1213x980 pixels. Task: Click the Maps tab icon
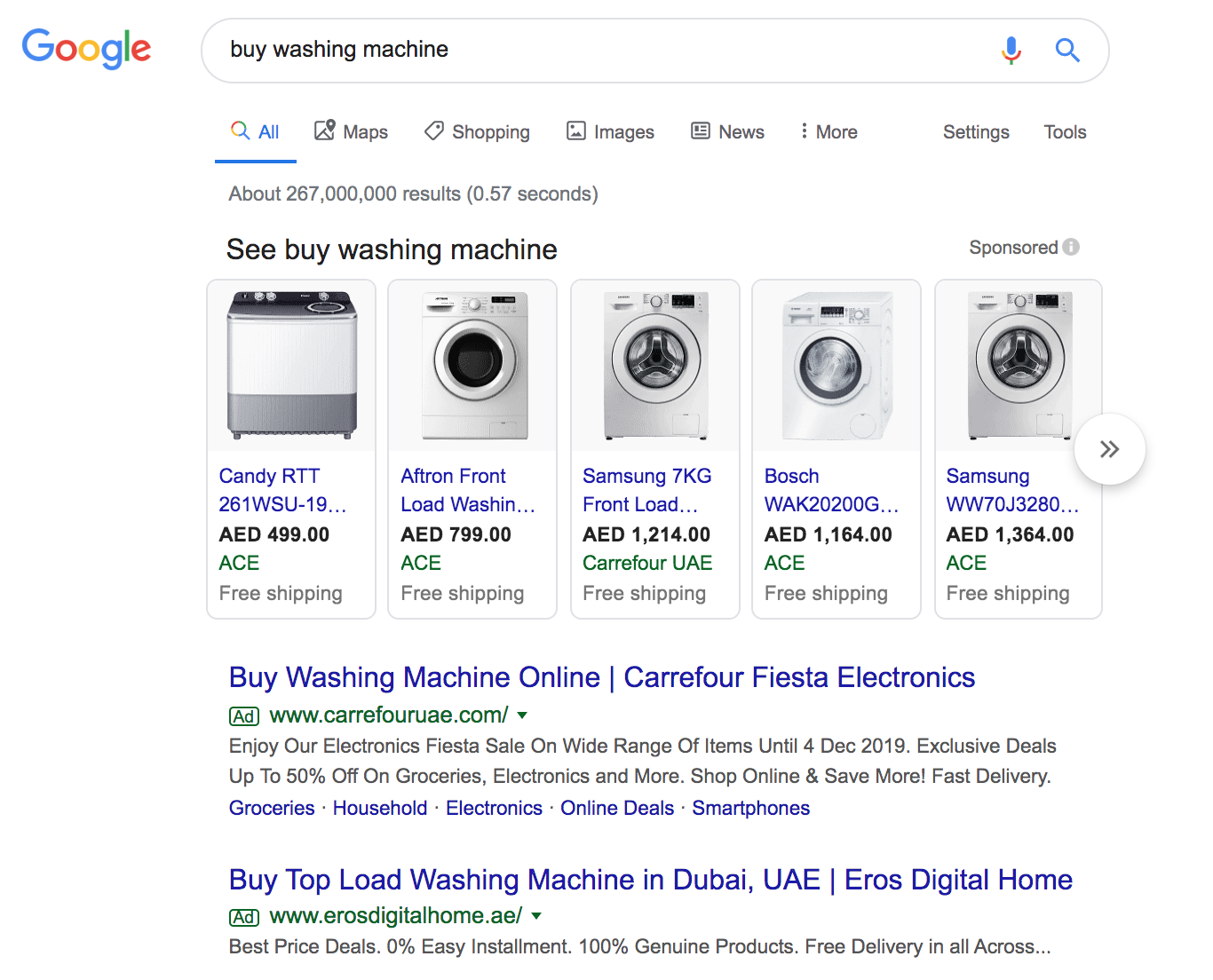(x=325, y=130)
